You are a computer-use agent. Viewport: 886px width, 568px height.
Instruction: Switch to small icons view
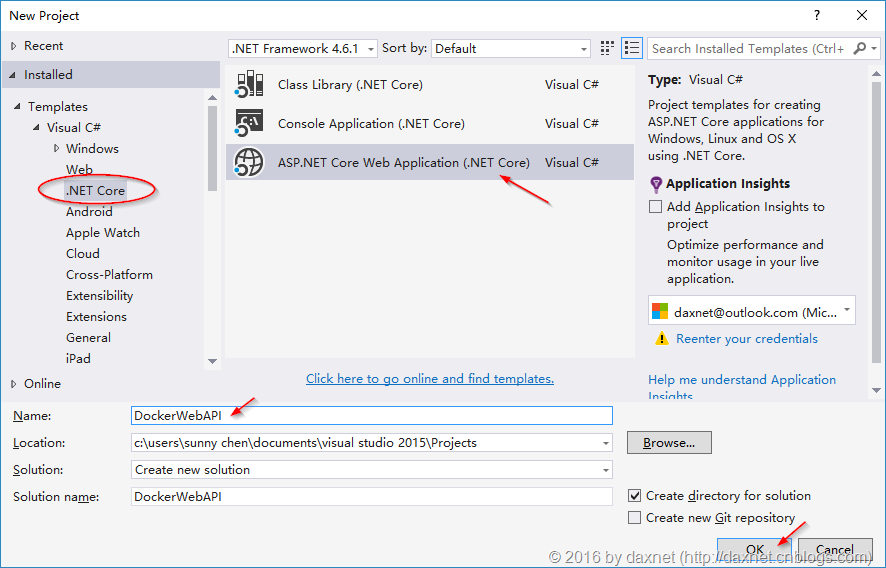(607, 49)
